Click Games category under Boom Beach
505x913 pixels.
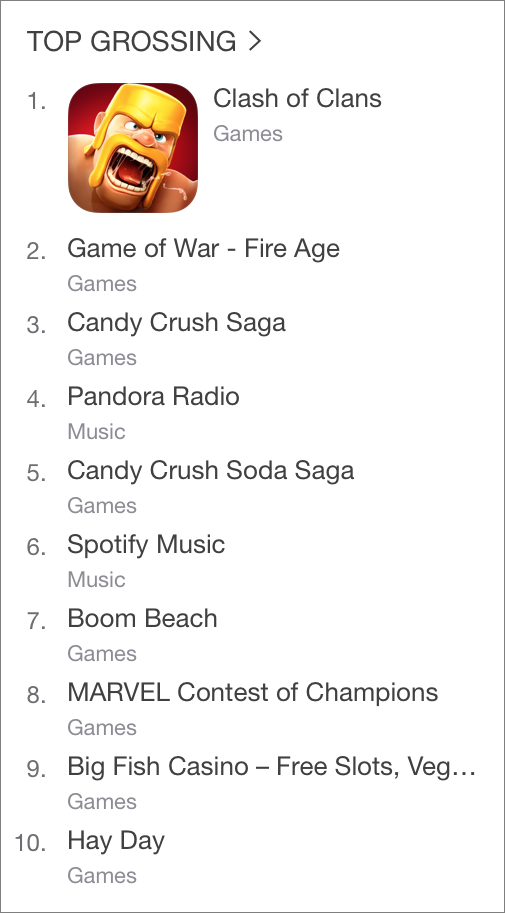coord(102,654)
